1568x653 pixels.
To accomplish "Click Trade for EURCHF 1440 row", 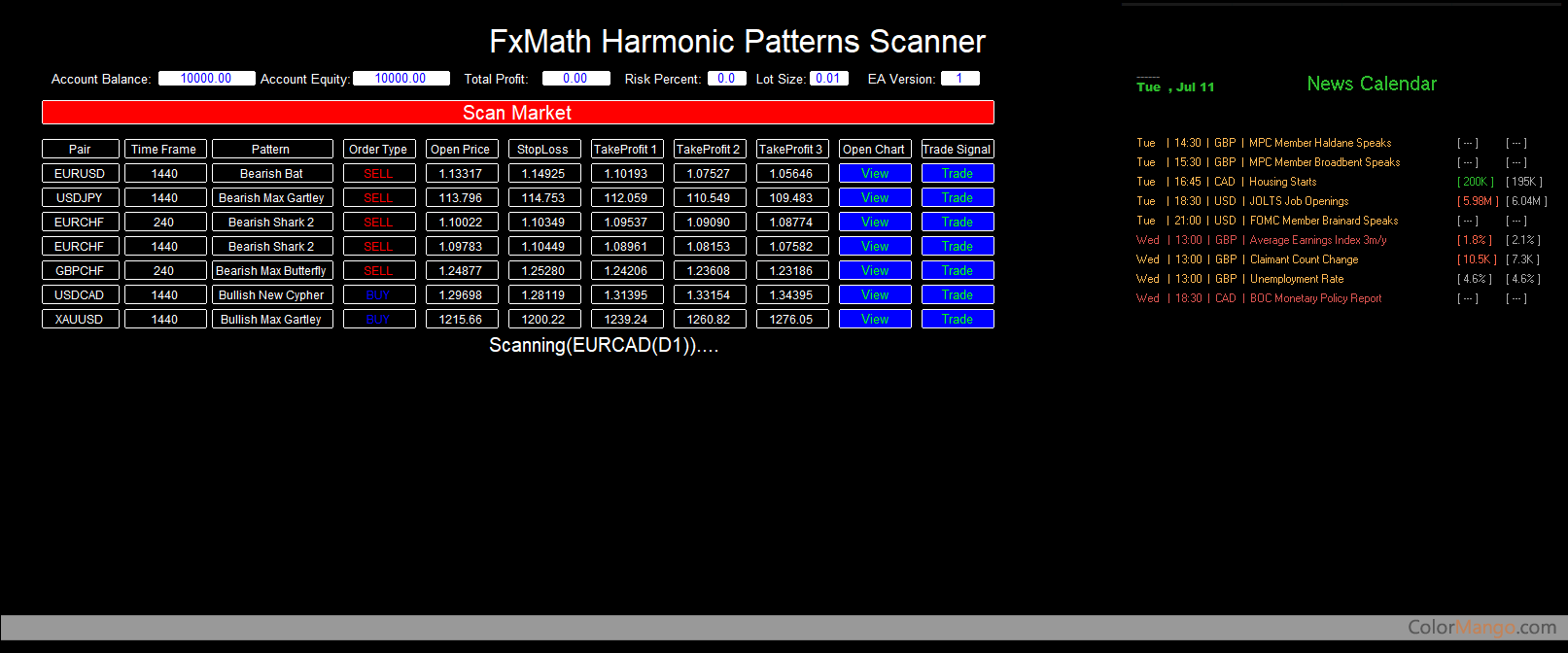I will tap(958, 246).
